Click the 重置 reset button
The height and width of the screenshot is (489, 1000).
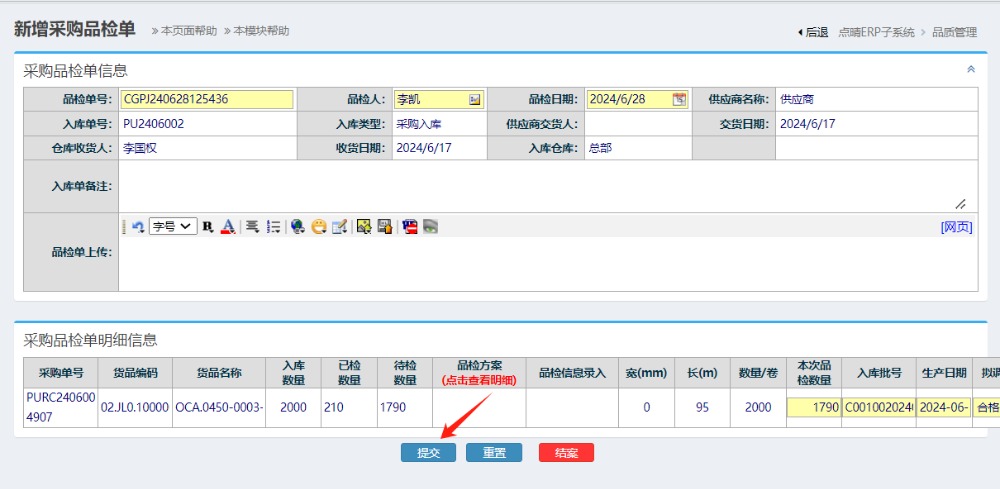point(494,453)
